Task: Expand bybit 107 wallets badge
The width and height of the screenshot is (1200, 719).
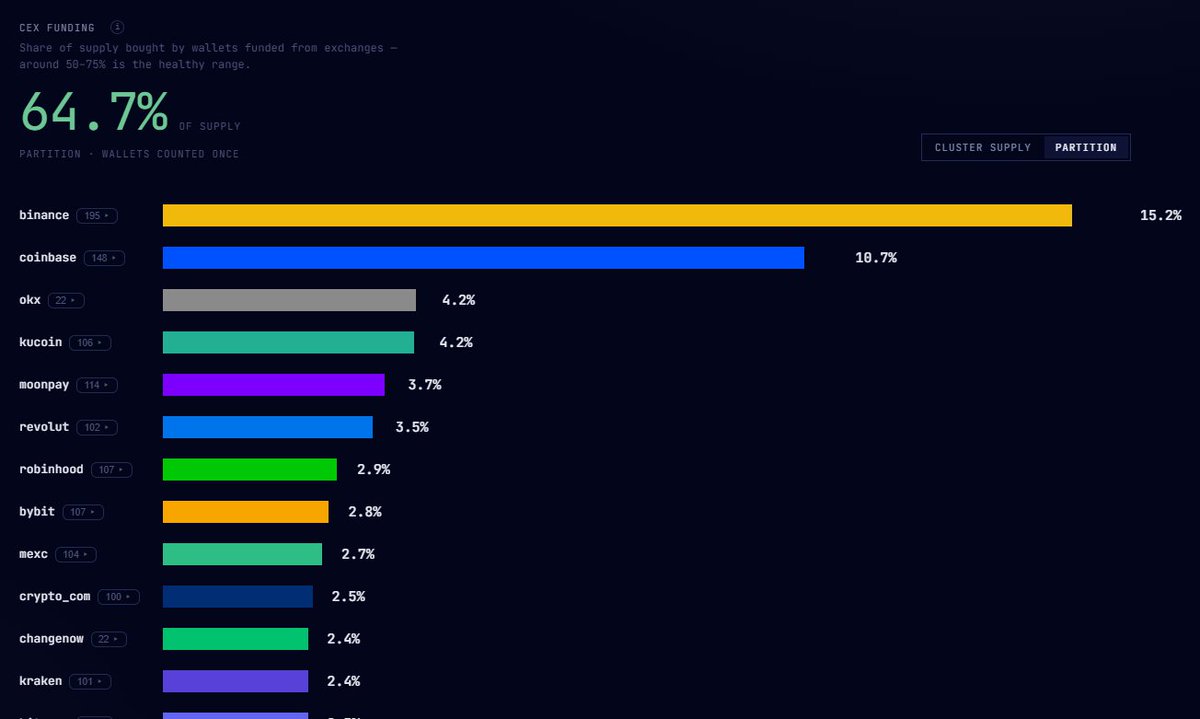Action: pyautogui.click(x=83, y=512)
